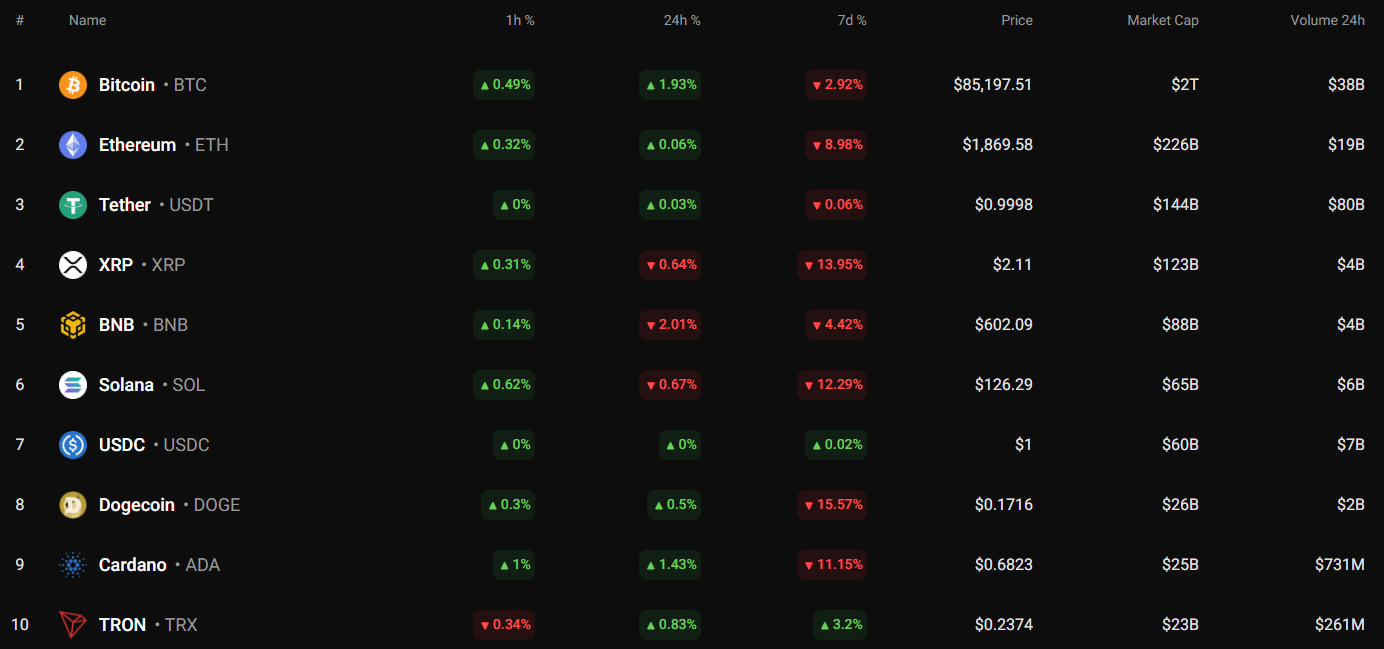The image size is (1384, 649).
Task: Click the USDC logo icon
Action: [73, 445]
